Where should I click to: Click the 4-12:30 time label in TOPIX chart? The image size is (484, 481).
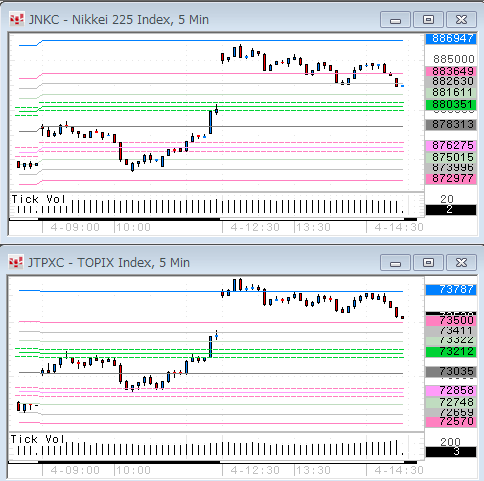point(255,470)
